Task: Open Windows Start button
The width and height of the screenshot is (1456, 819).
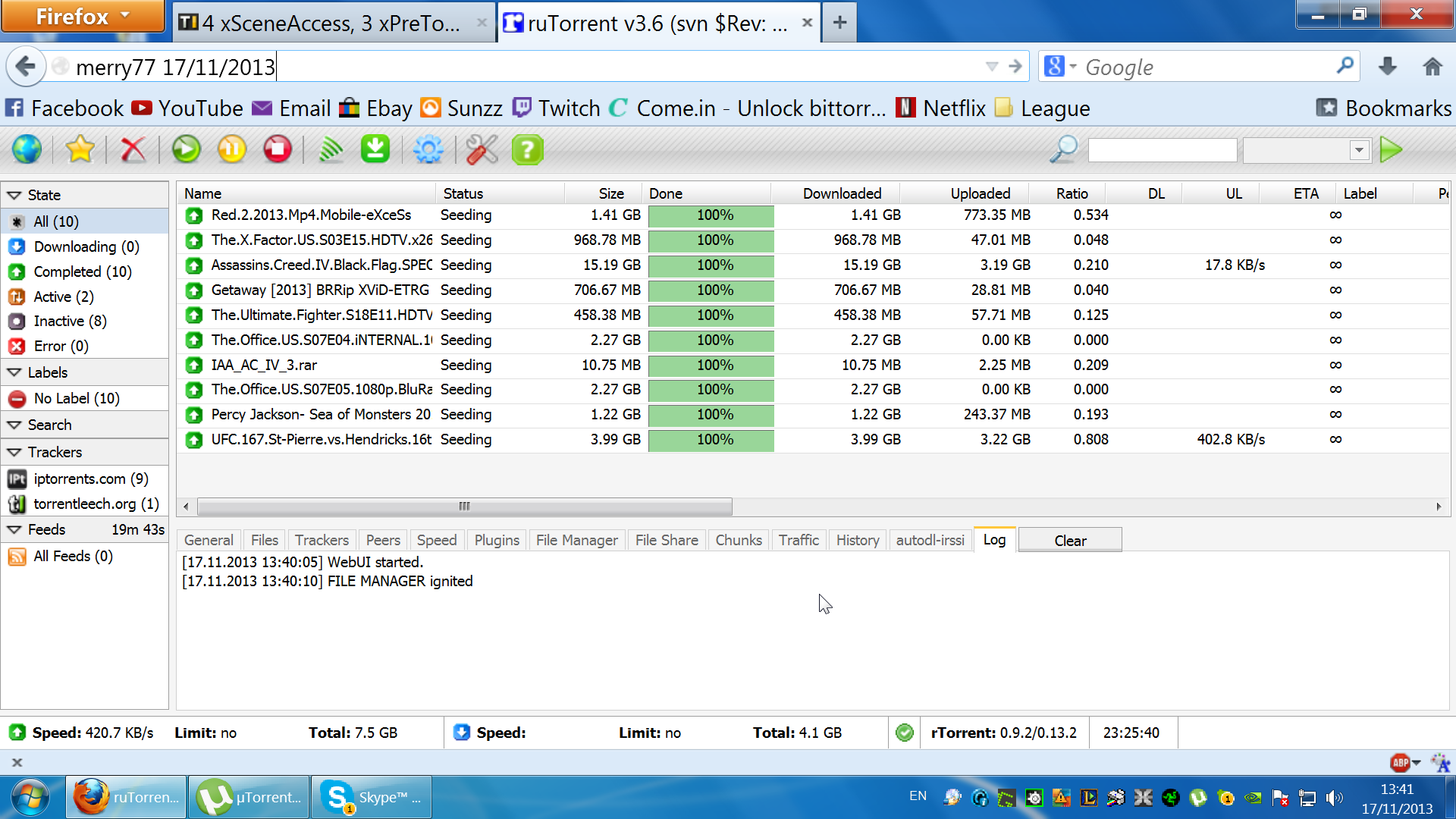Action: point(30,797)
